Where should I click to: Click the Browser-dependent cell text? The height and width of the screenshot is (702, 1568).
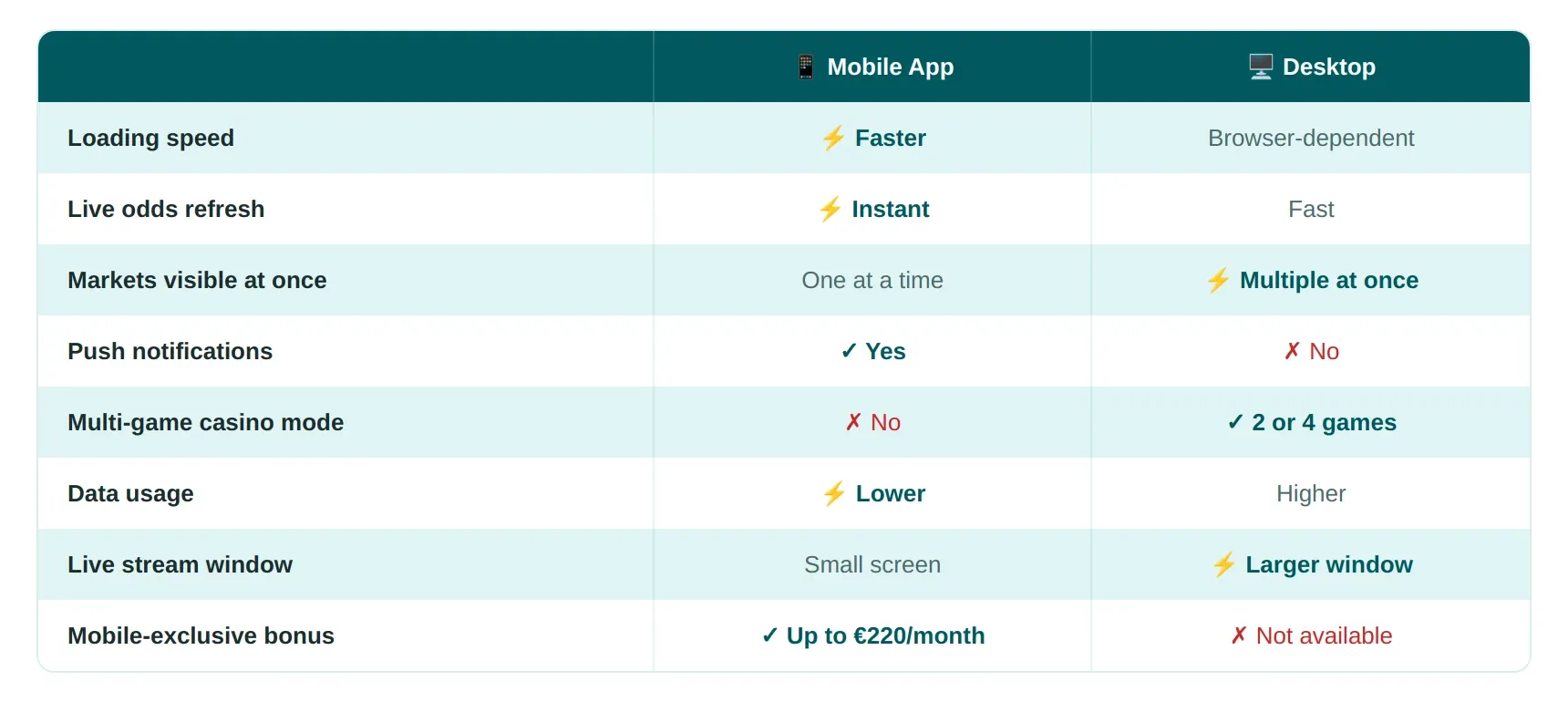pyautogui.click(x=1311, y=138)
